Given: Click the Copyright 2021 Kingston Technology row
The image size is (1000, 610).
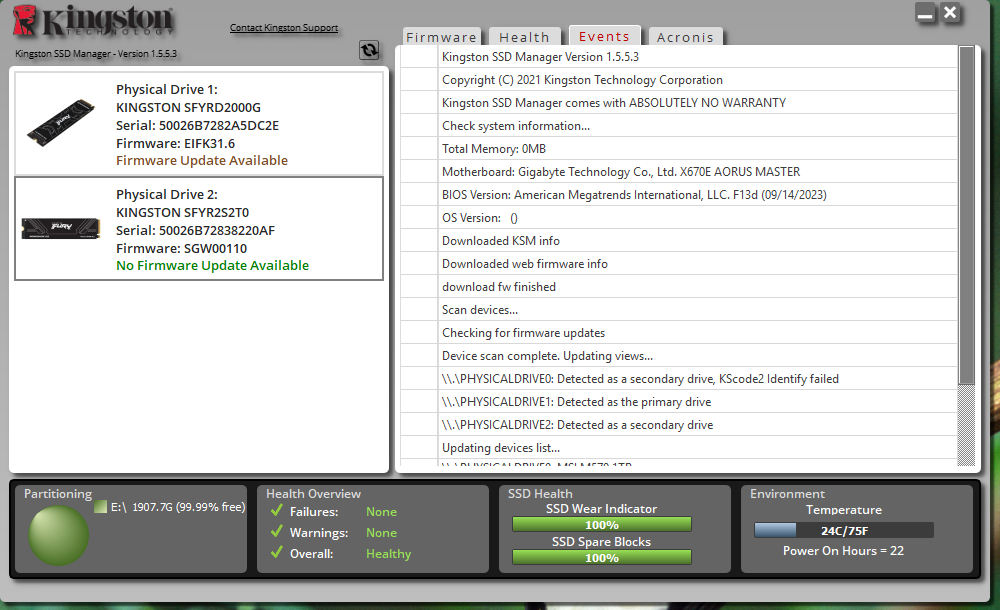Looking at the screenshot, I should tap(679, 80).
